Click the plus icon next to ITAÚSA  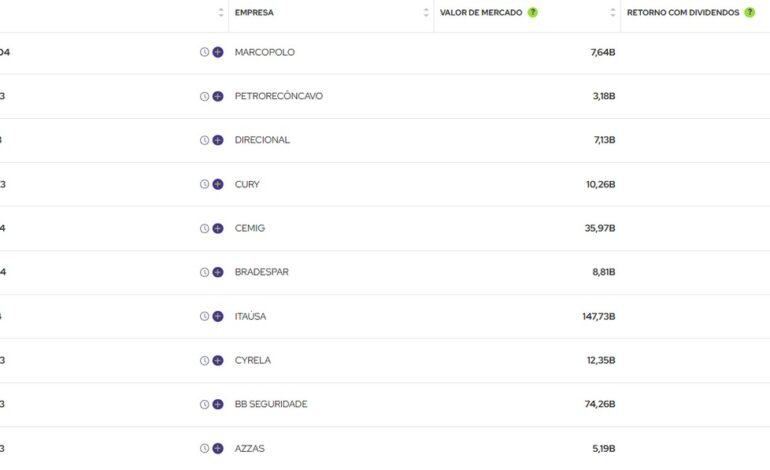pos(218,316)
